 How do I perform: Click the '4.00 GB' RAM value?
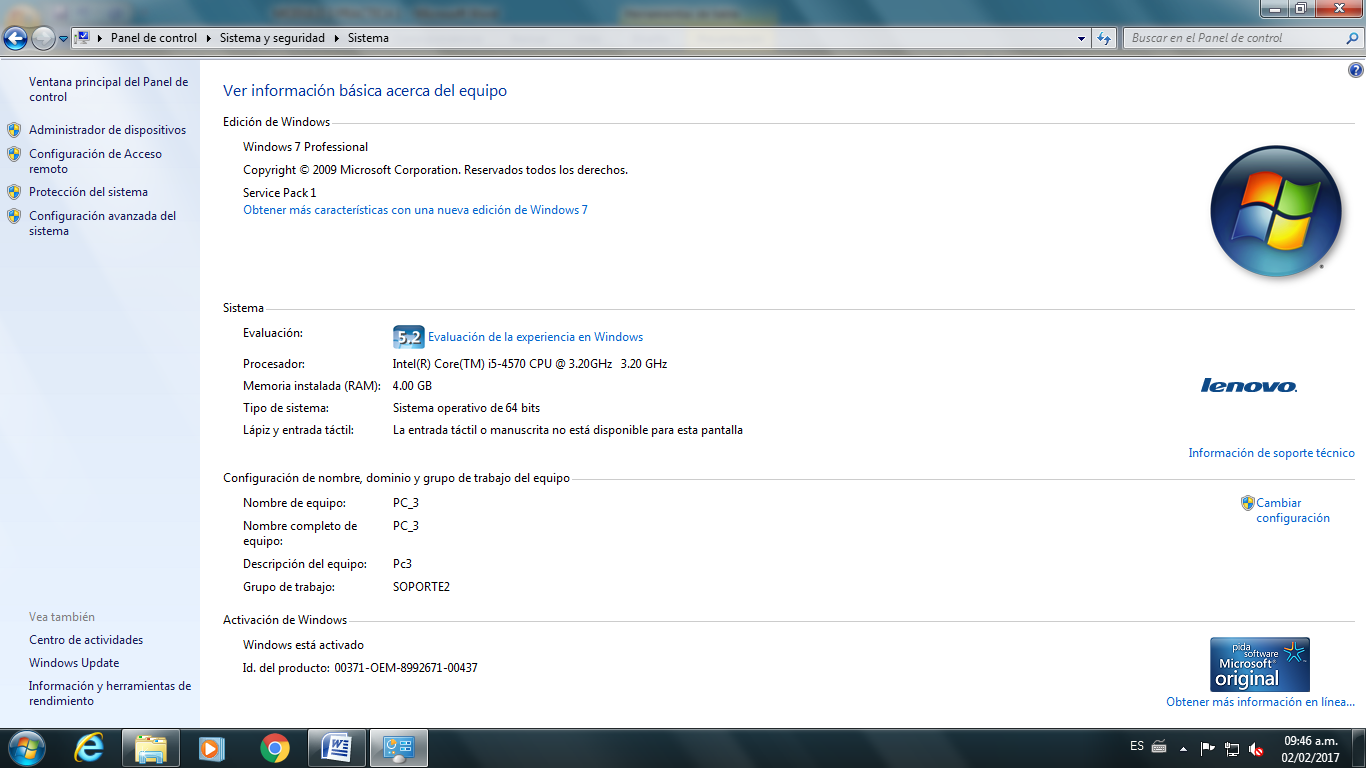coord(412,386)
